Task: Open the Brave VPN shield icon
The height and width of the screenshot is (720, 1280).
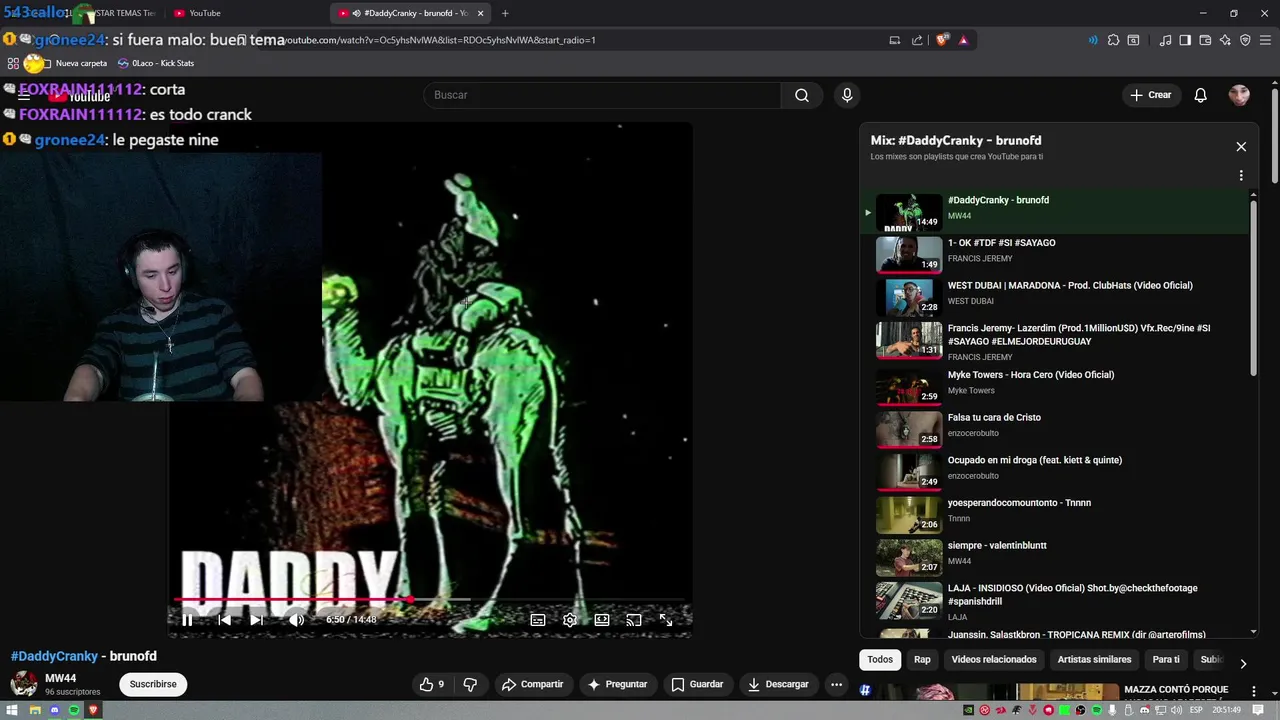Action: (x=1245, y=40)
